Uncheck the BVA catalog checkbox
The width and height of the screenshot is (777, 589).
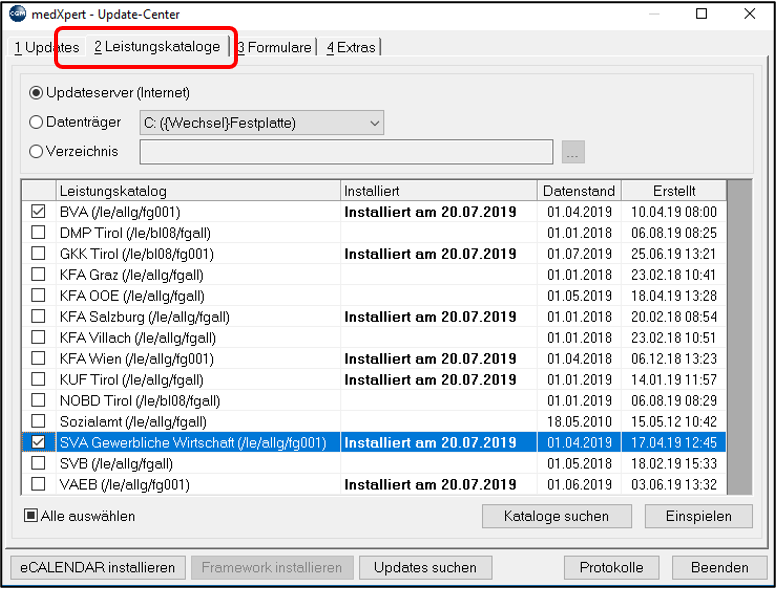point(38,212)
